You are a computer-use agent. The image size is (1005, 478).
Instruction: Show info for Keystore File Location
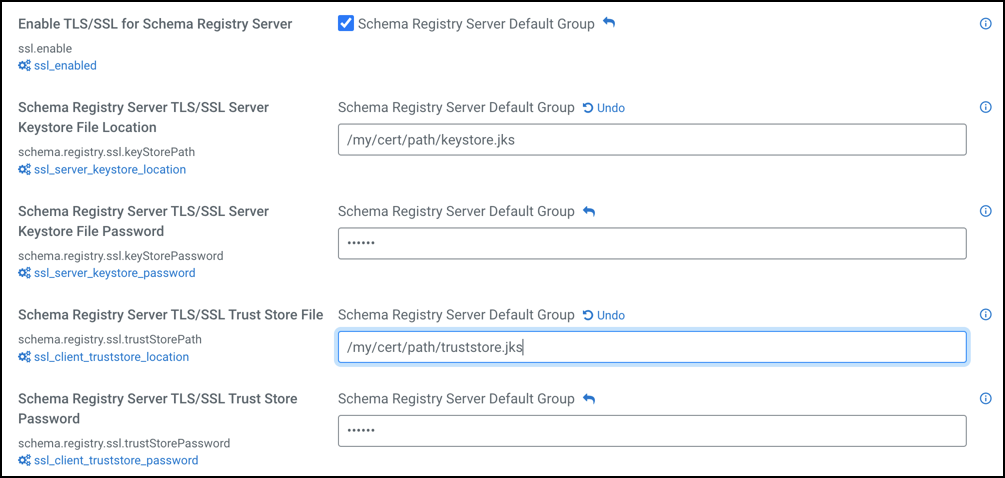(985, 108)
